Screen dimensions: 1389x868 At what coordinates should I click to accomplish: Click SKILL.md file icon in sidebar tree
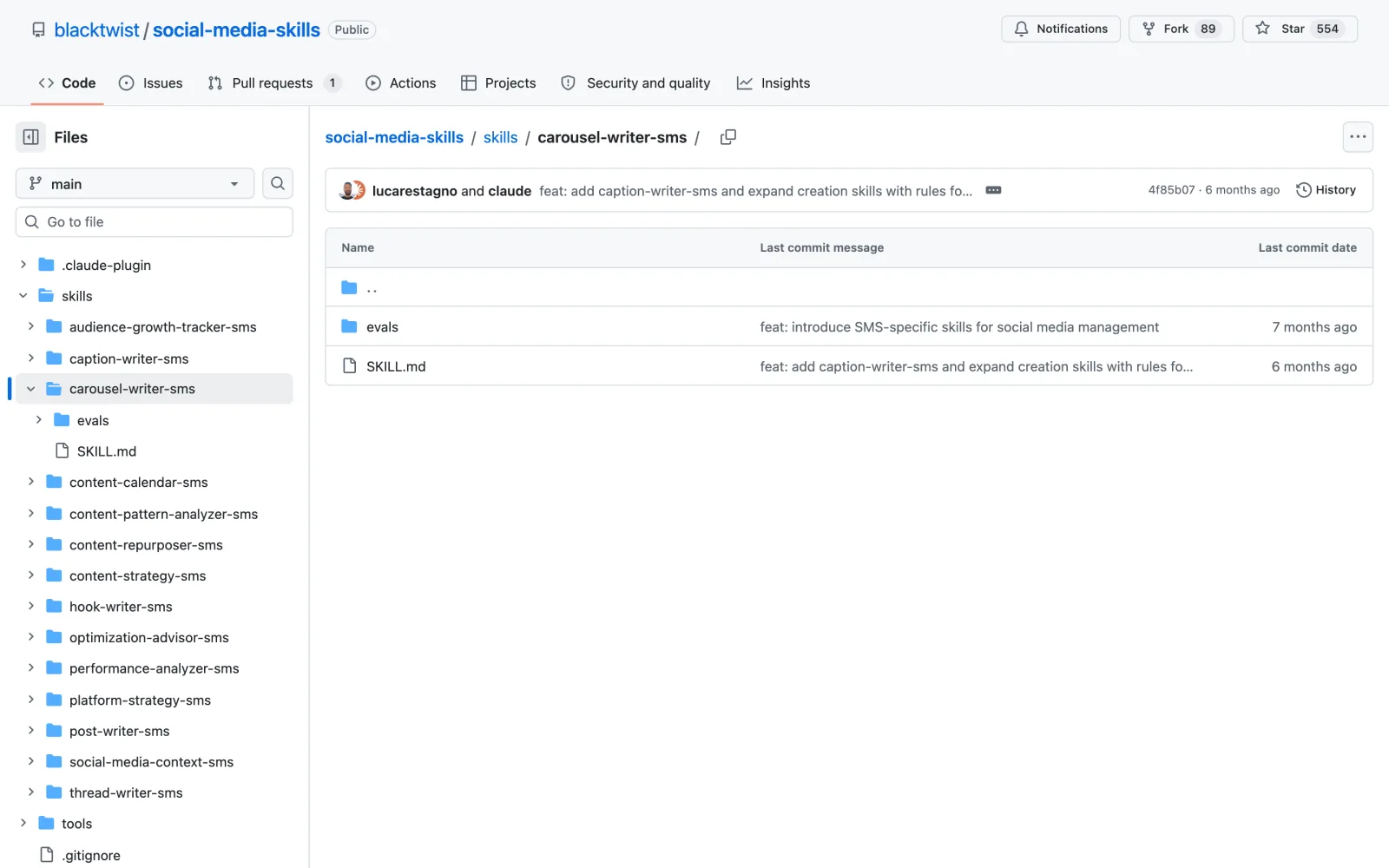[x=63, y=450]
